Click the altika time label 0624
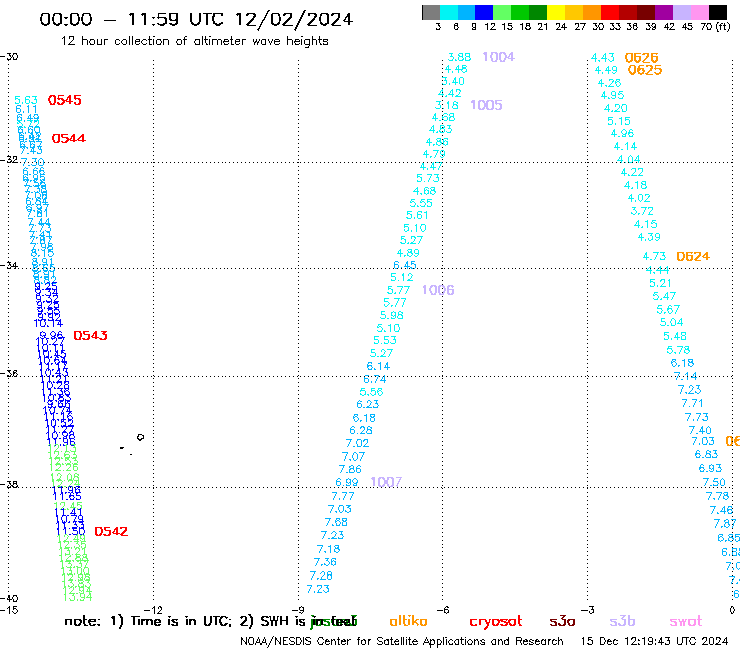740x650 pixels. (693, 256)
